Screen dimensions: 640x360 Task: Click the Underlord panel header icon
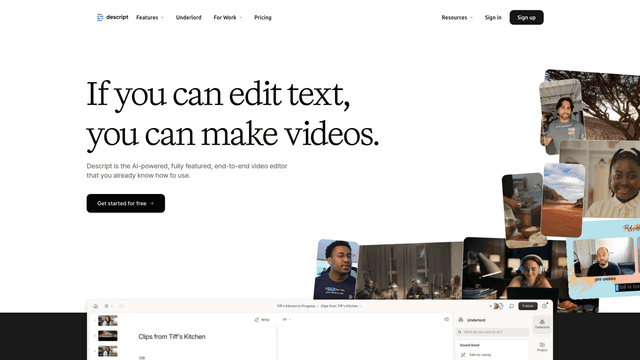click(461, 320)
